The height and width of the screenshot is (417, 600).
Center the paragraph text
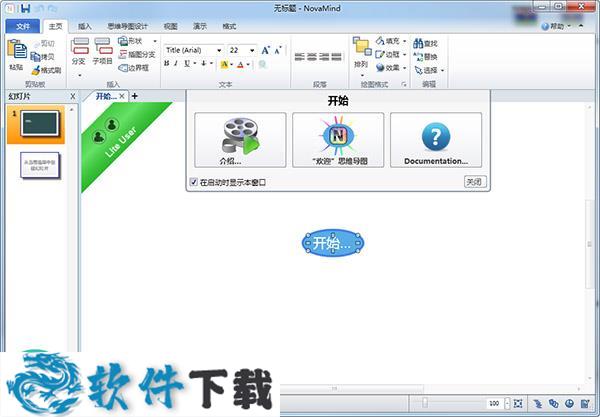pyautogui.click(x=312, y=57)
